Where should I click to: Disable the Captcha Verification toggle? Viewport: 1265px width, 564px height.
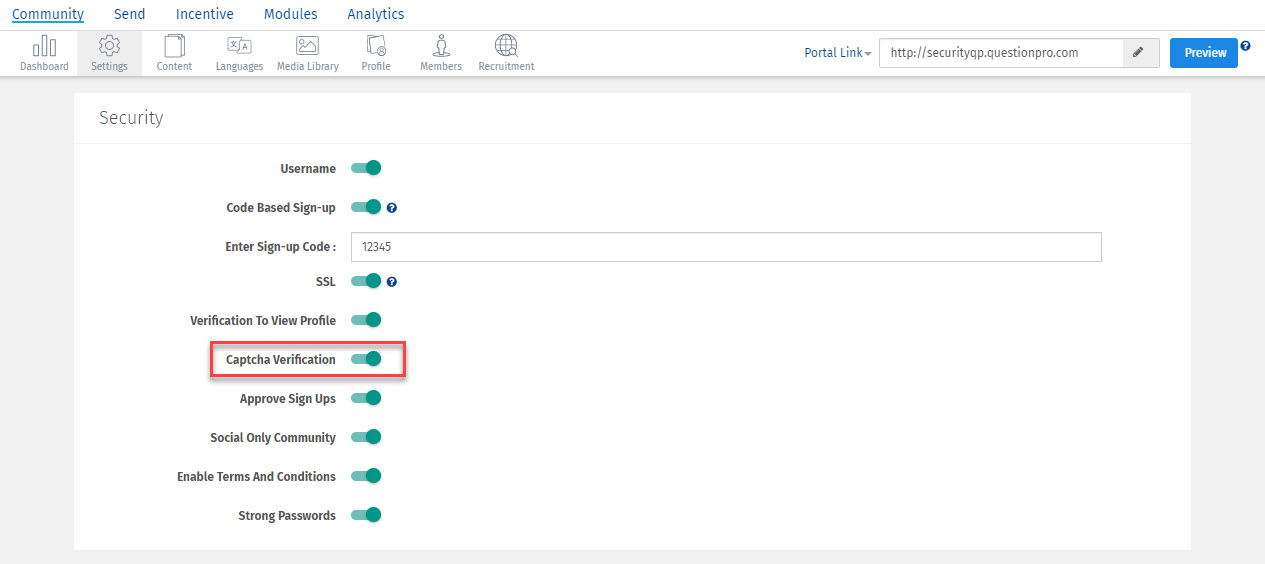tap(367, 359)
